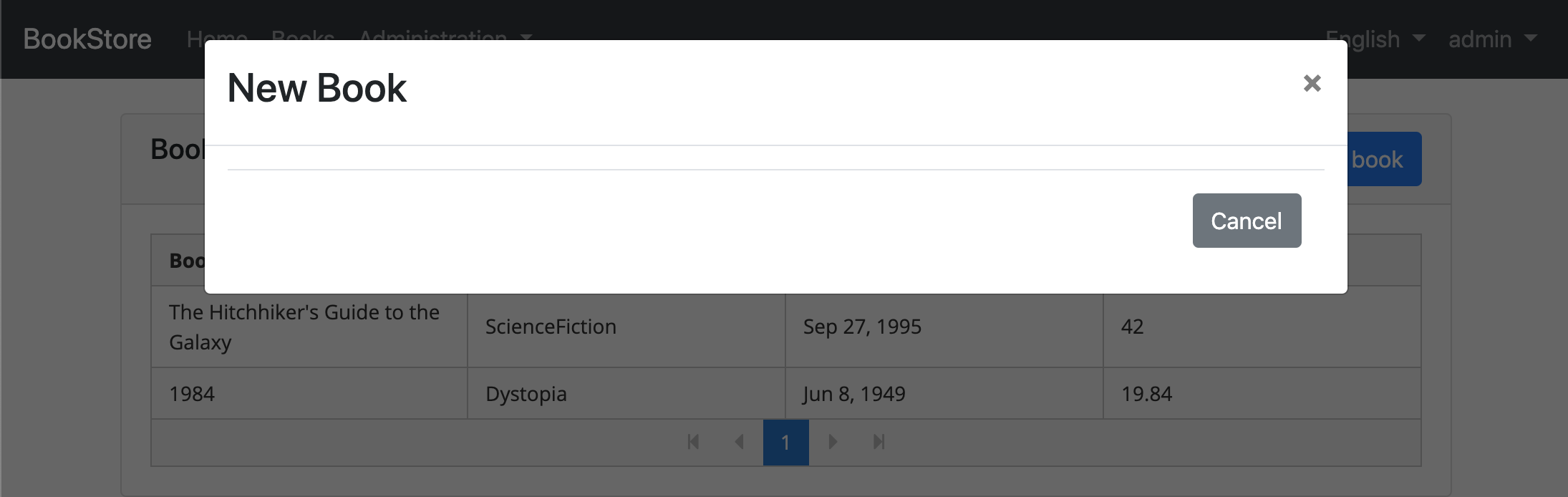This screenshot has width=1568, height=497.
Task: Click the previous-page pagination arrow icon
Action: [739, 442]
